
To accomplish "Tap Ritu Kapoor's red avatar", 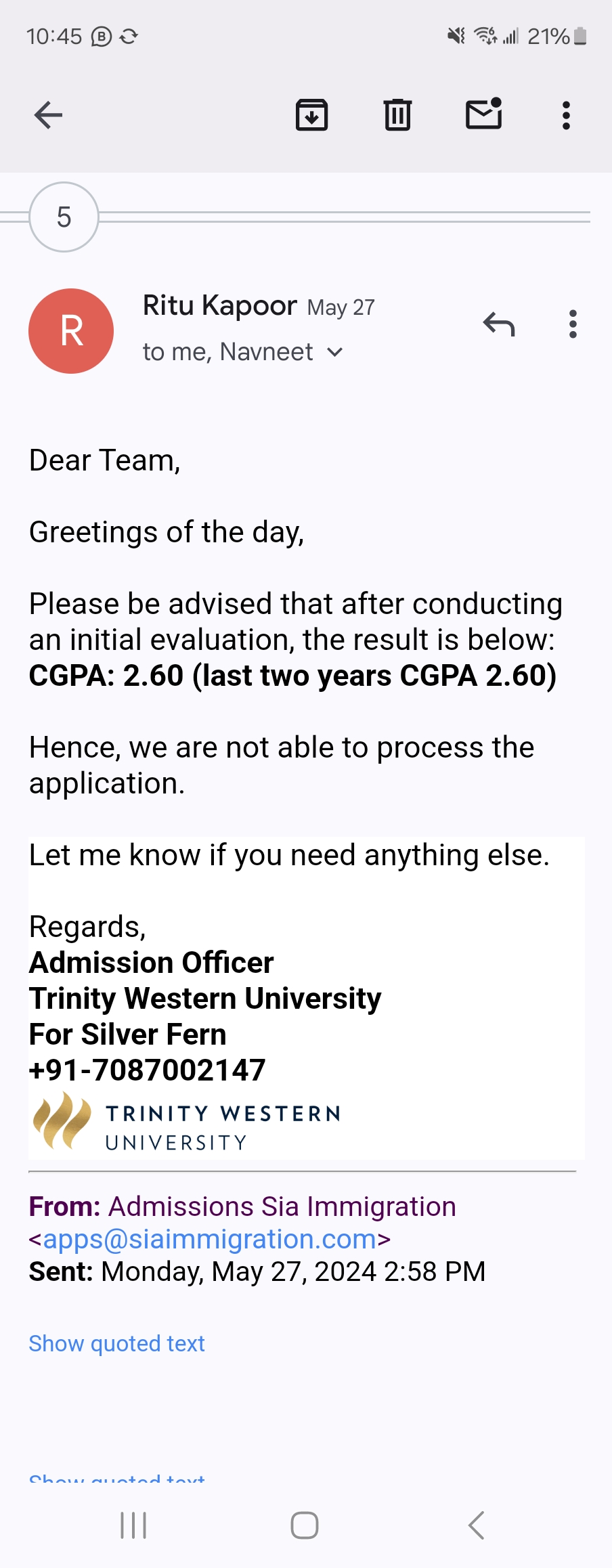I will click(71, 331).
